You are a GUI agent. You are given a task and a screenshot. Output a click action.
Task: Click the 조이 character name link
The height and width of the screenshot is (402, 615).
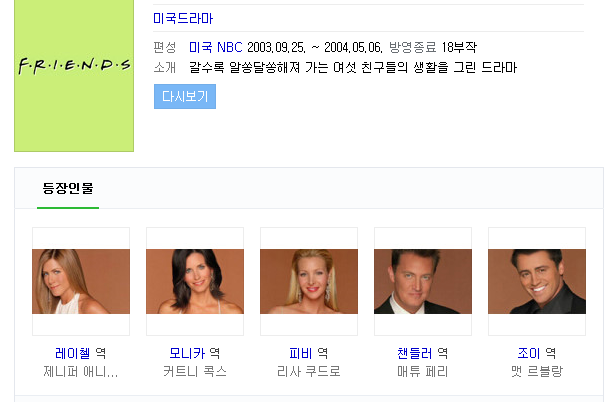[529, 353]
